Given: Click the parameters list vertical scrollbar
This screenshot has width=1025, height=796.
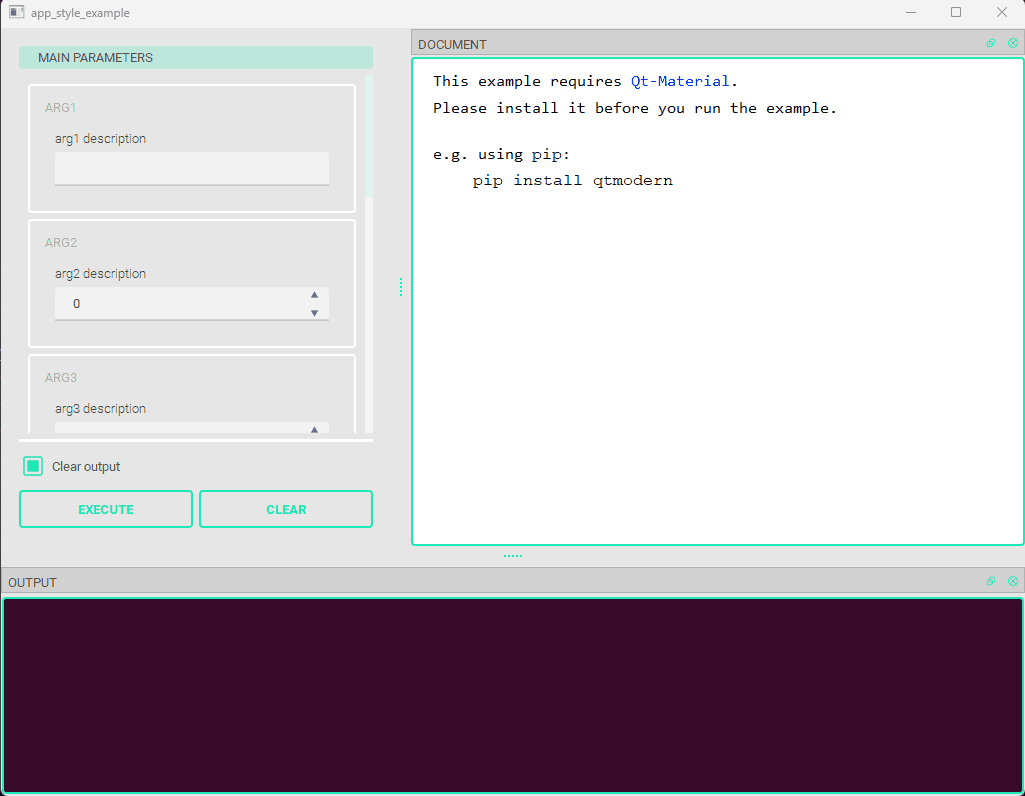Looking at the screenshot, I should (369, 254).
